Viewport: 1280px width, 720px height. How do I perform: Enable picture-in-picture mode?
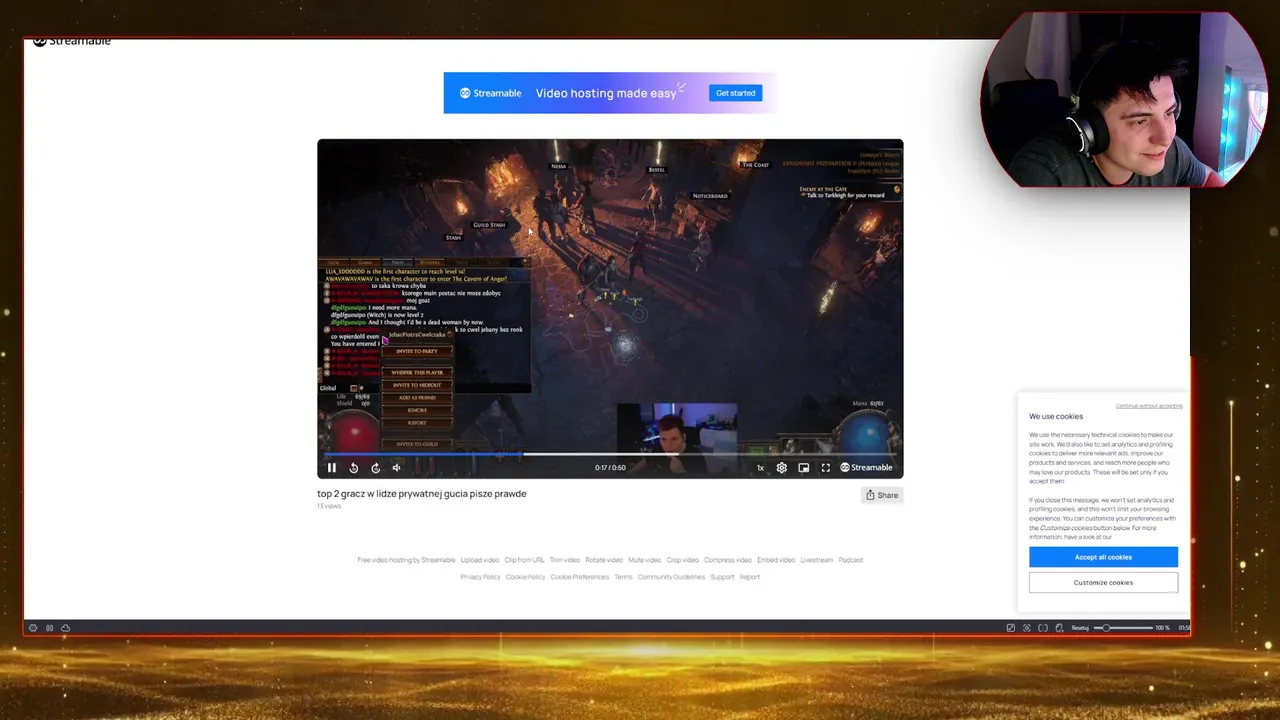point(803,467)
